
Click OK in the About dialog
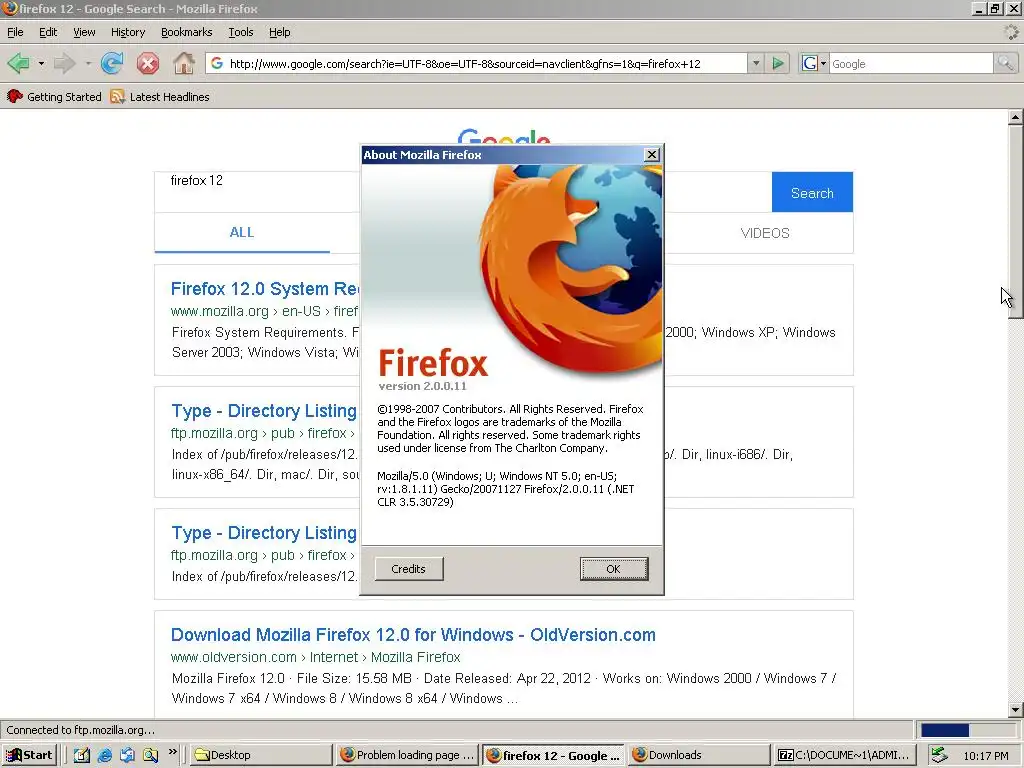coord(613,569)
